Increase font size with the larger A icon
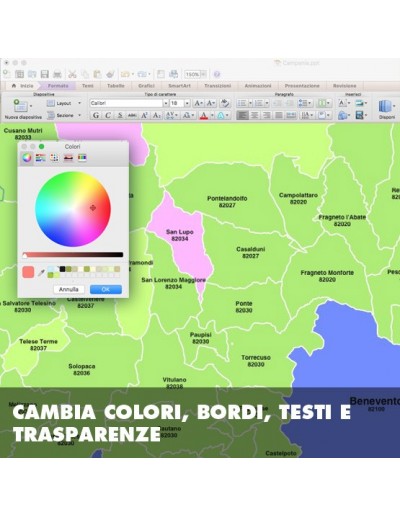 click(198, 103)
